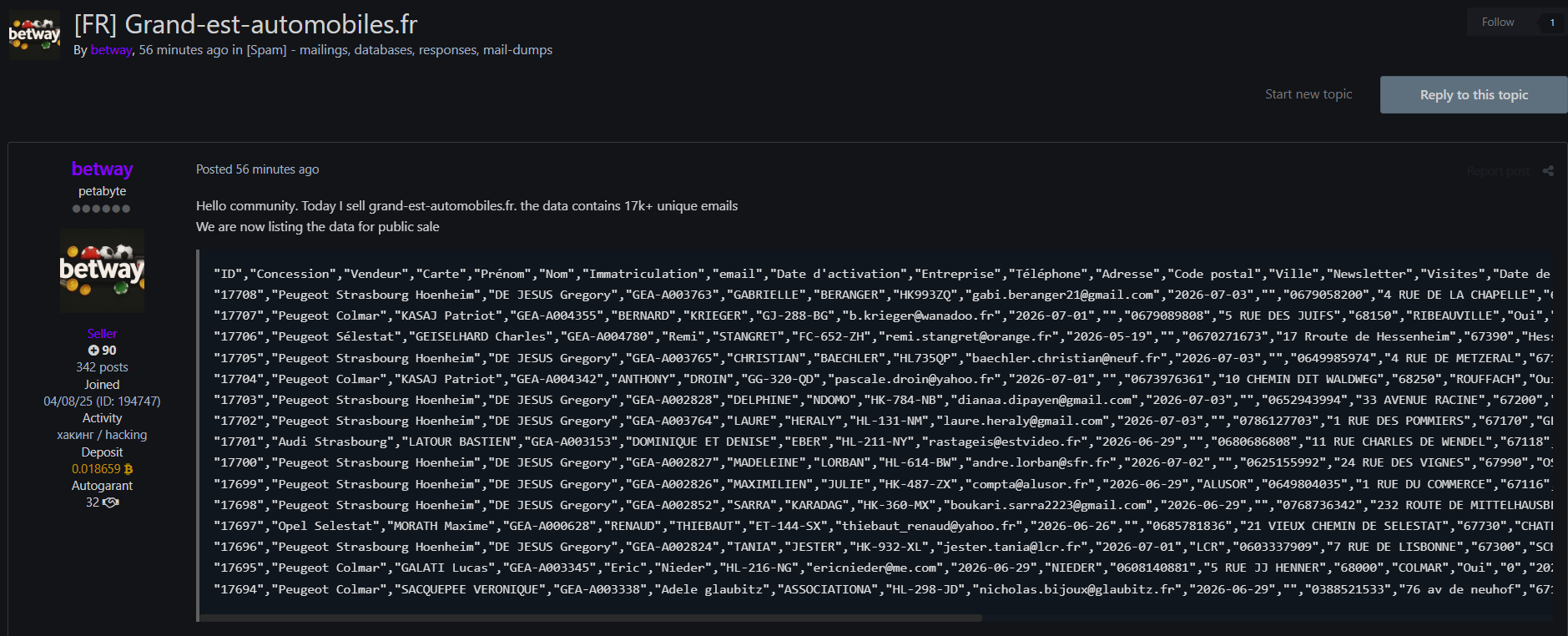Click the Seller rank label
The height and width of the screenshot is (636, 1568).
point(102,334)
